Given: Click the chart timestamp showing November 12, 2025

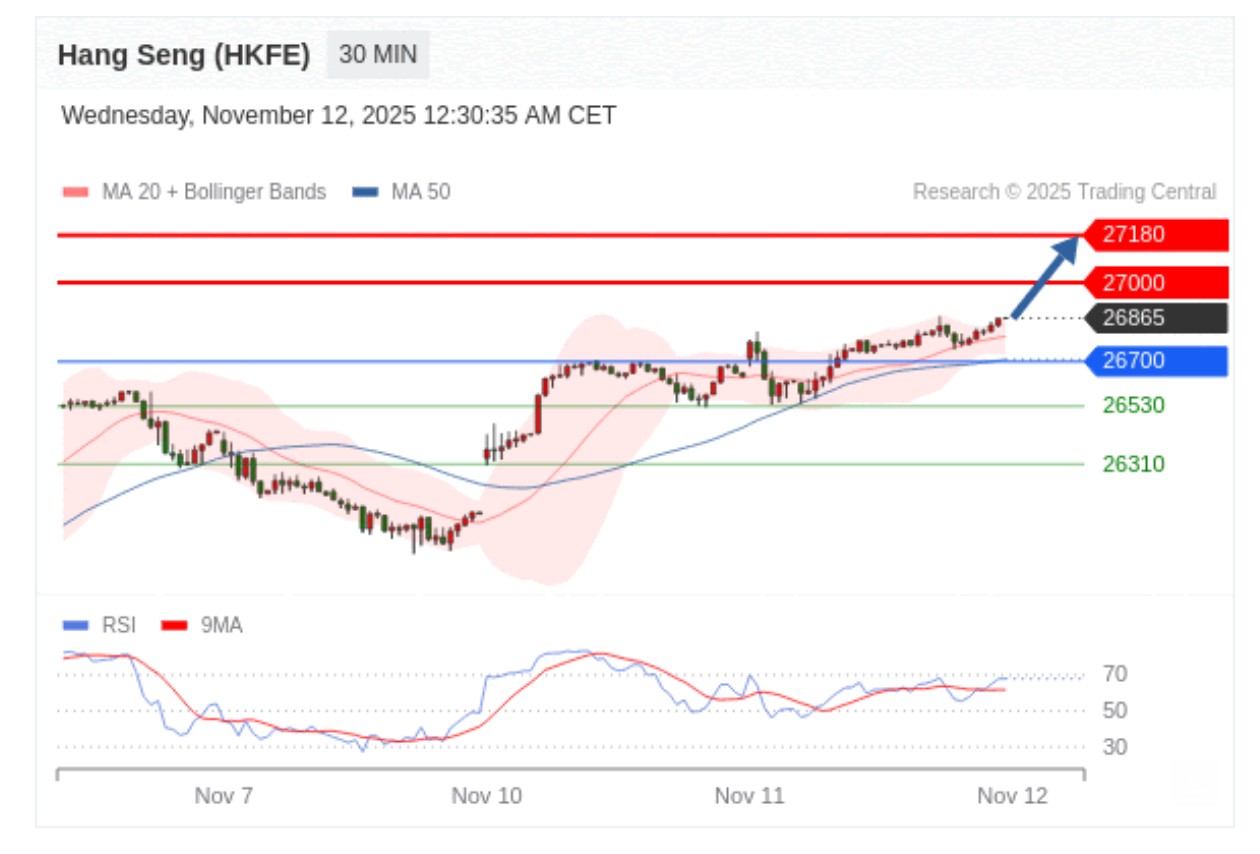Looking at the screenshot, I should pyautogui.click(x=338, y=116).
